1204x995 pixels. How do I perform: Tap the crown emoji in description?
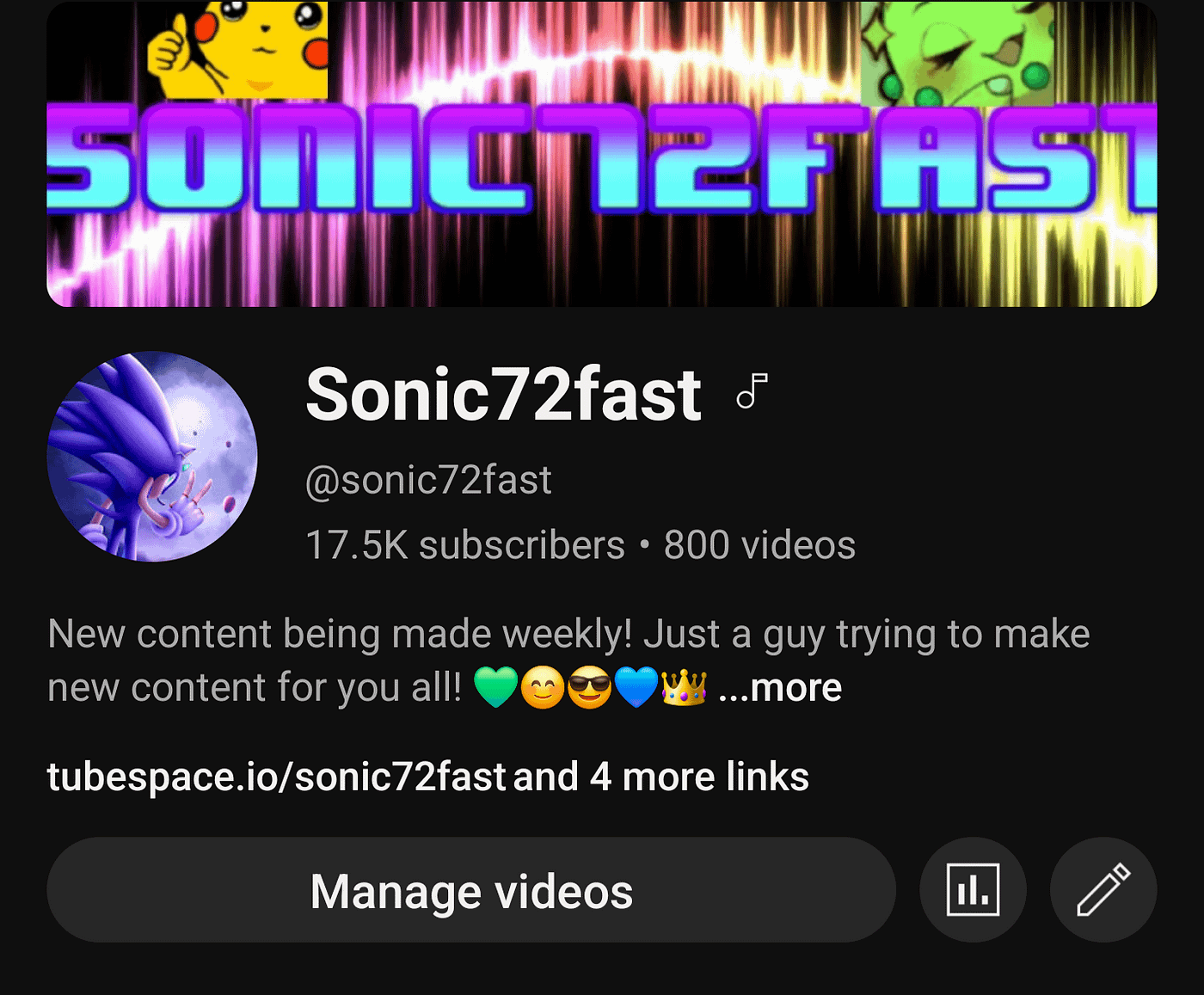684,687
